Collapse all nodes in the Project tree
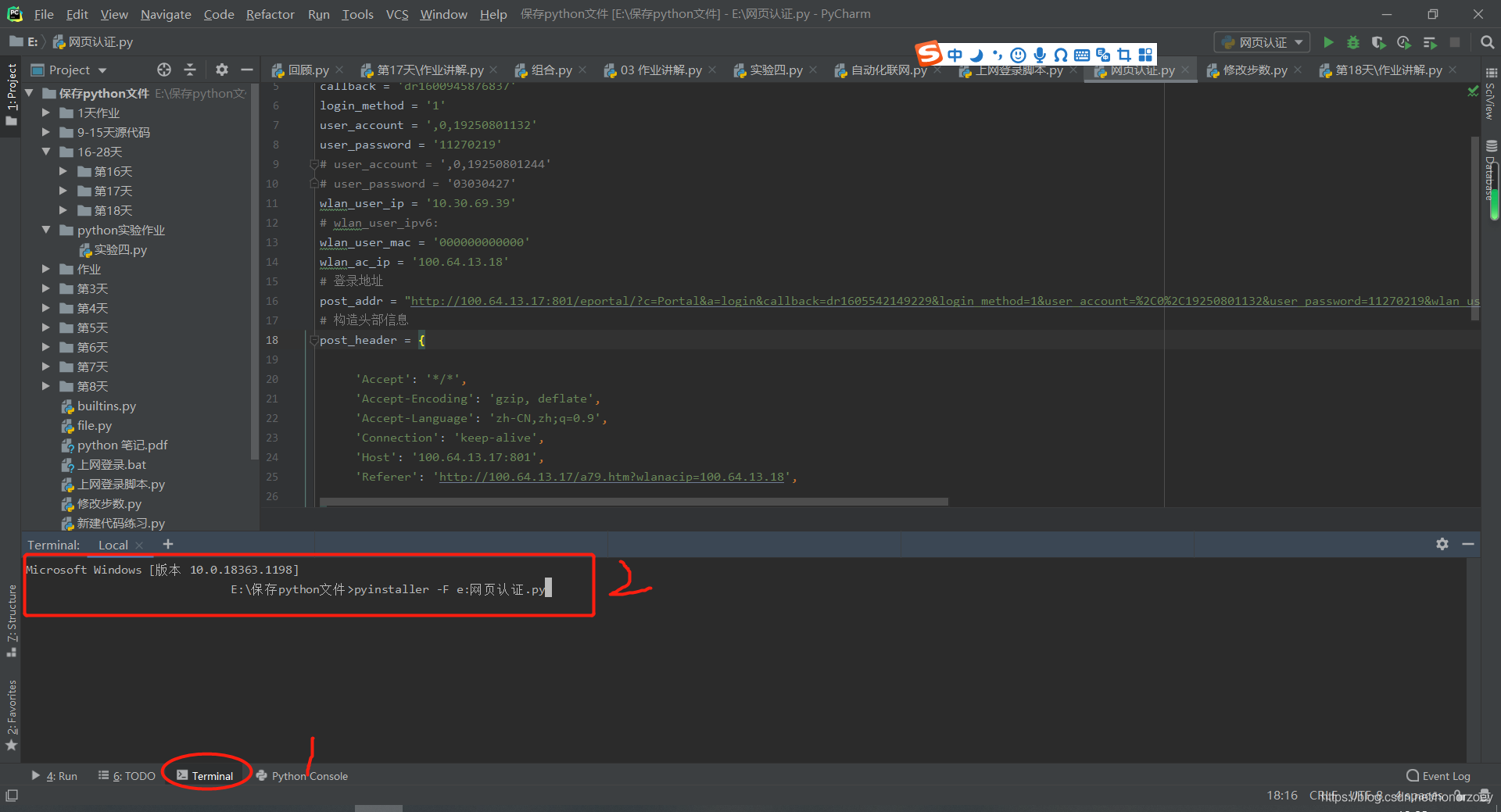The width and height of the screenshot is (1501, 812). [x=189, y=70]
